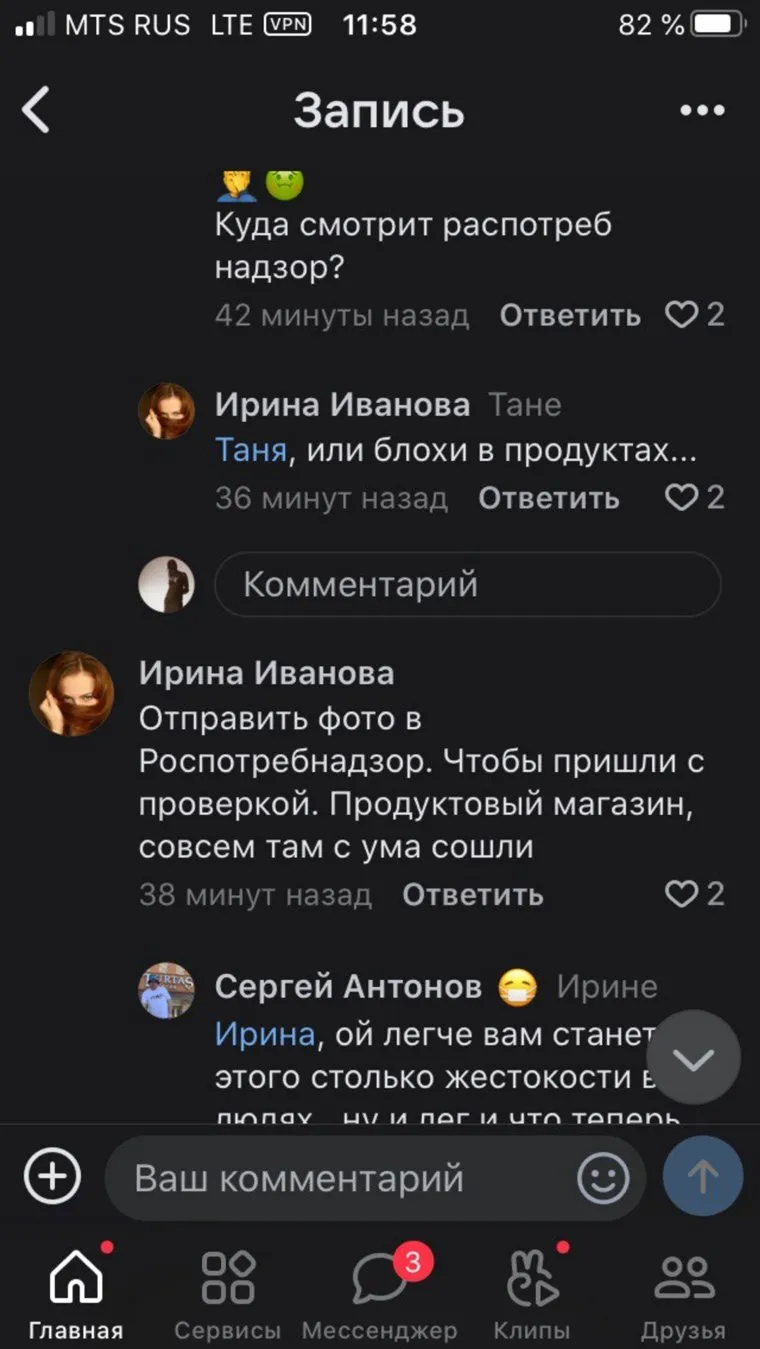This screenshot has width=760, height=1349.
Task: Tap the blue Таня mention link
Action: point(251,452)
